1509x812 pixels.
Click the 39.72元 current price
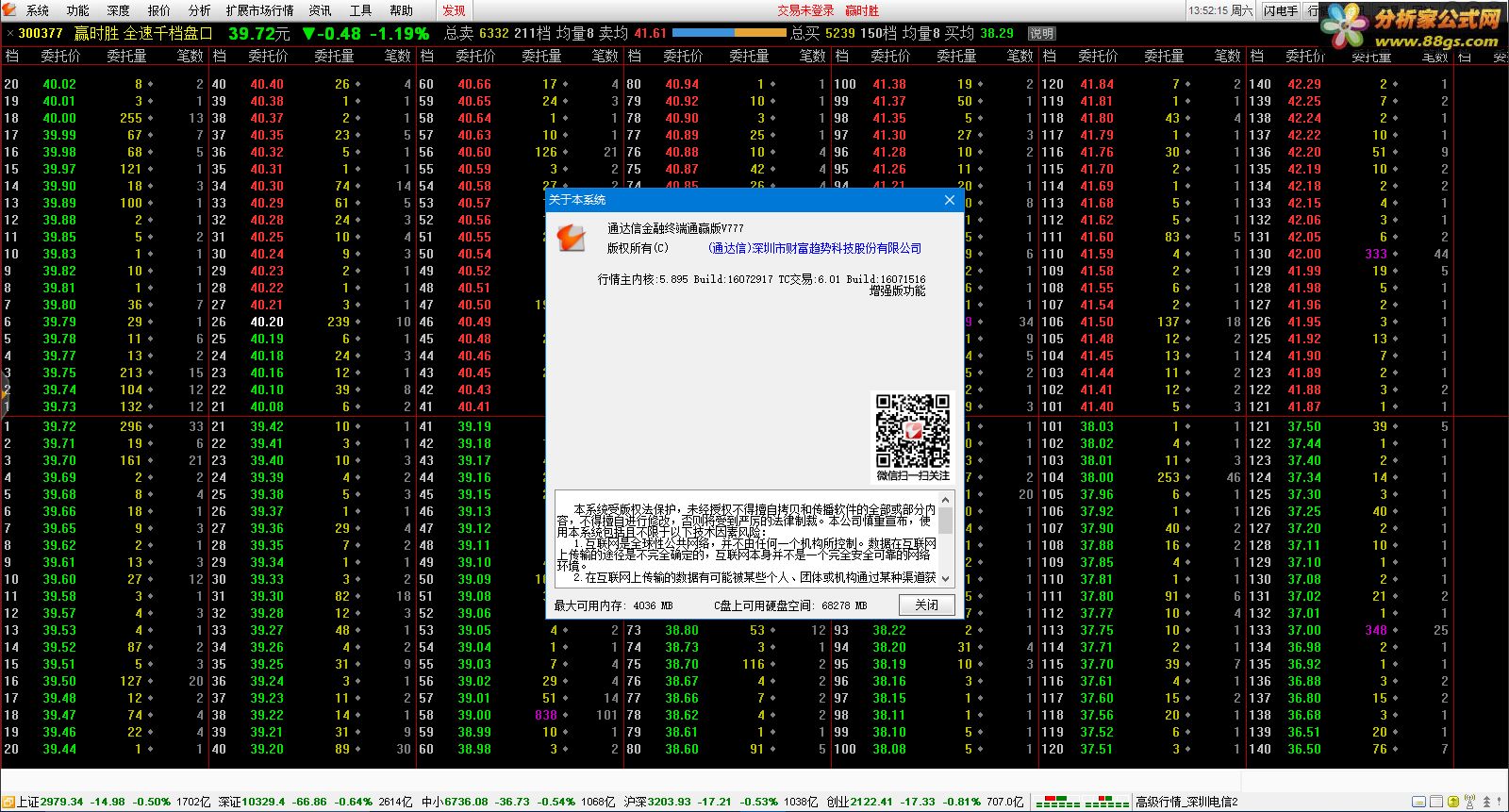[258, 33]
